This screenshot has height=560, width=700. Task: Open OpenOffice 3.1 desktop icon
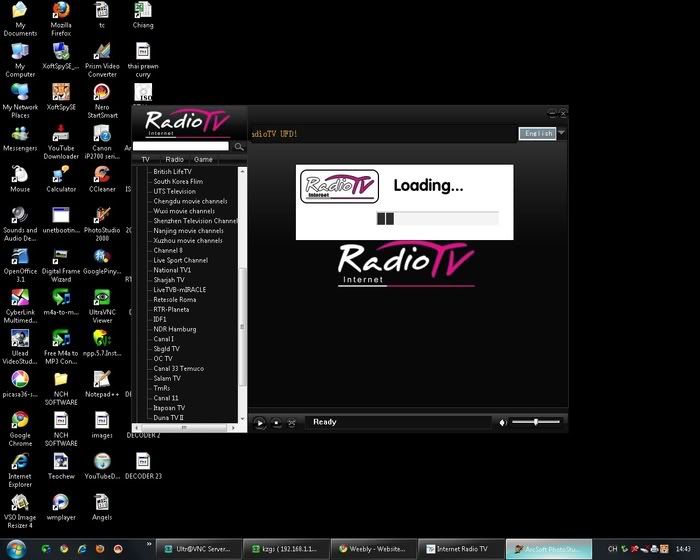click(x=20, y=265)
